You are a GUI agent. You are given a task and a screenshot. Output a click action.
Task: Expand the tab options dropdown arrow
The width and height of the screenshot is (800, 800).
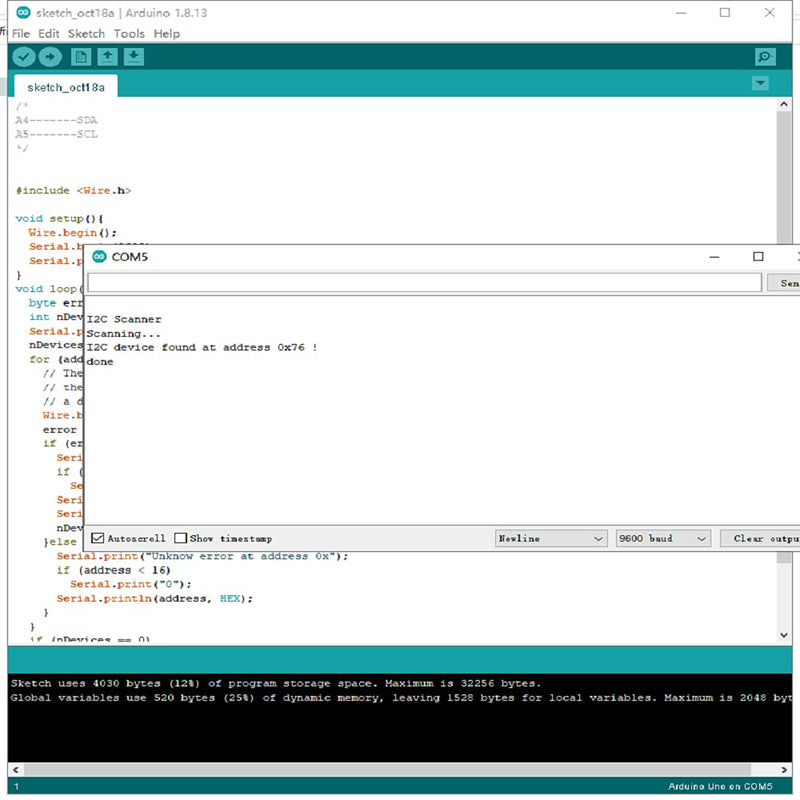(x=760, y=83)
